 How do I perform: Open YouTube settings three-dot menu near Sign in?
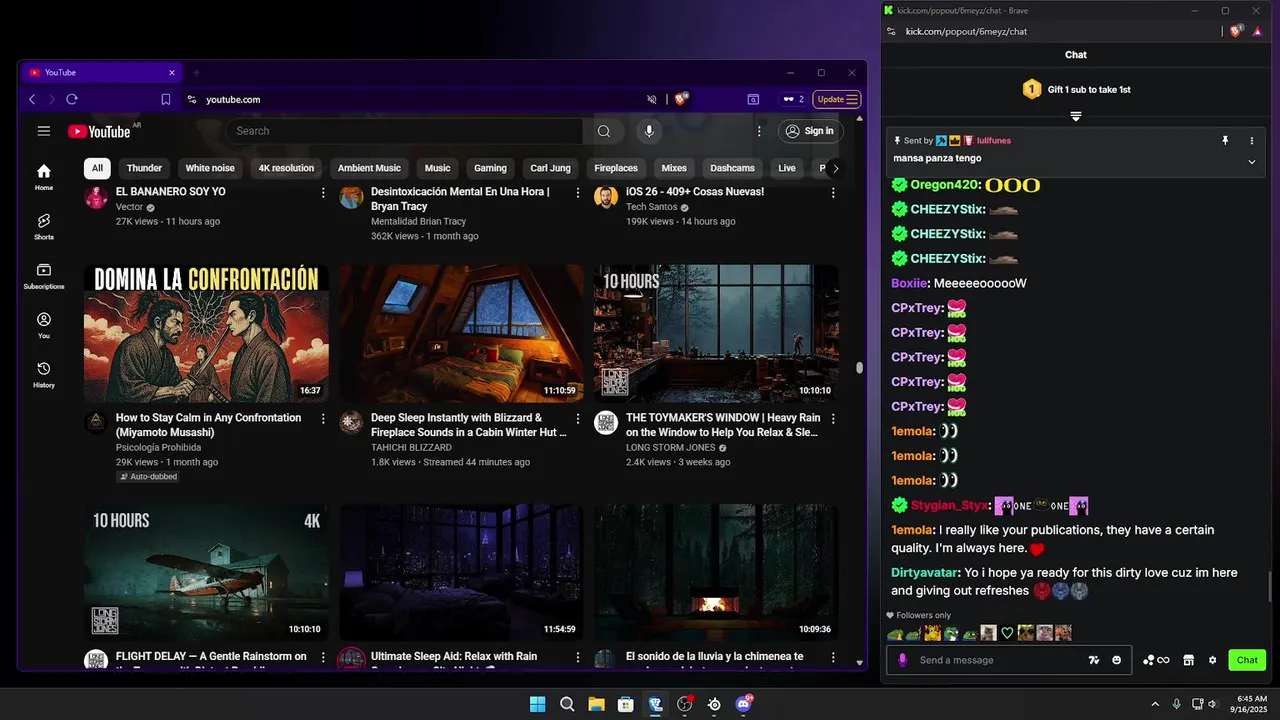click(x=759, y=131)
